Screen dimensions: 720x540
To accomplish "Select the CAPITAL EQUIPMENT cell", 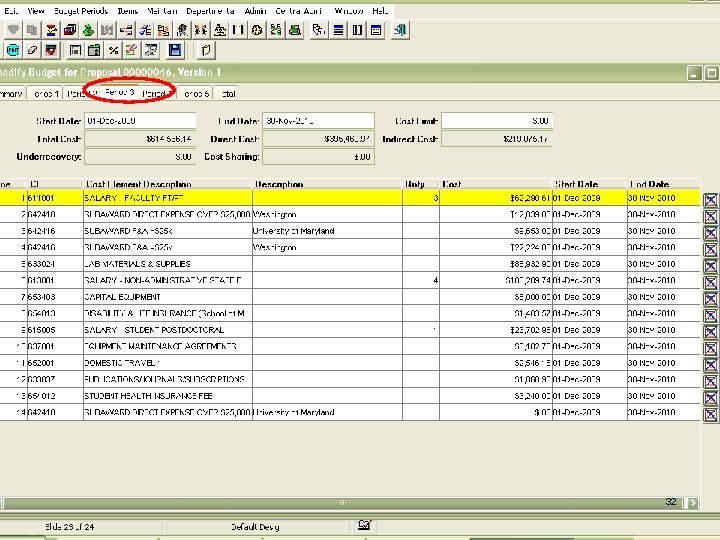I will tap(168, 297).
